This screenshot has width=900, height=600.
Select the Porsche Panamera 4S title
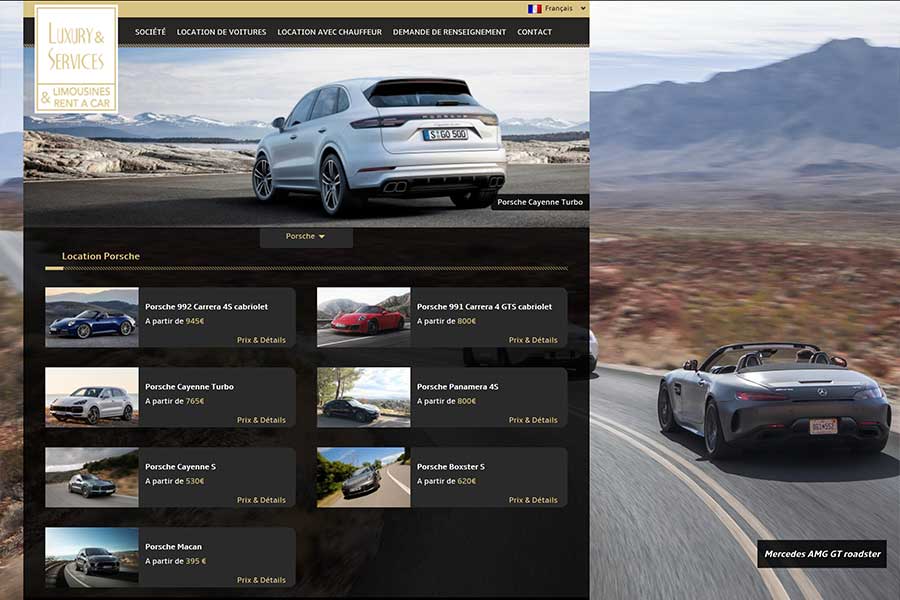click(457, 386)
